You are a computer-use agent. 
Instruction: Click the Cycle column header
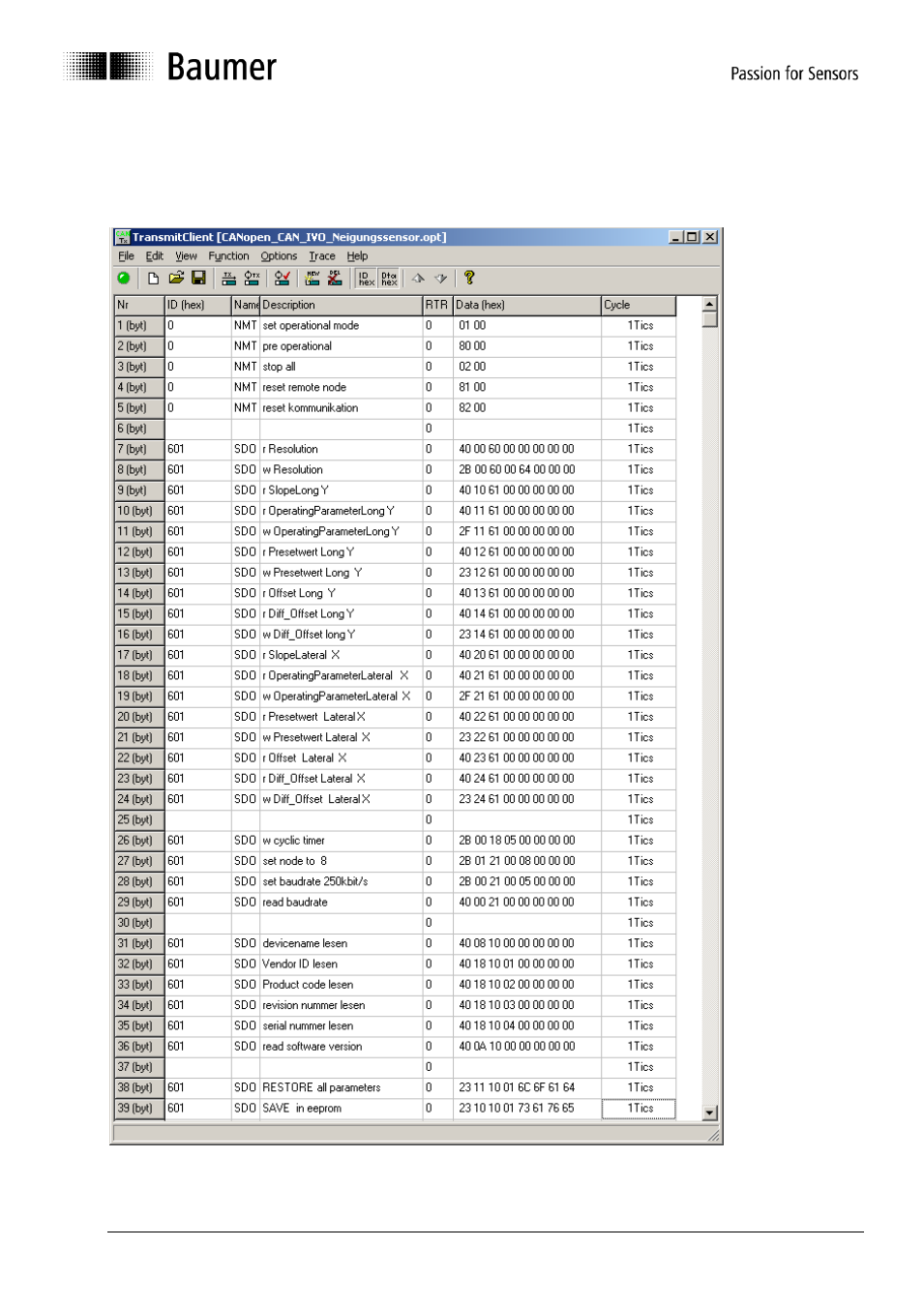(x=639, y=305)
